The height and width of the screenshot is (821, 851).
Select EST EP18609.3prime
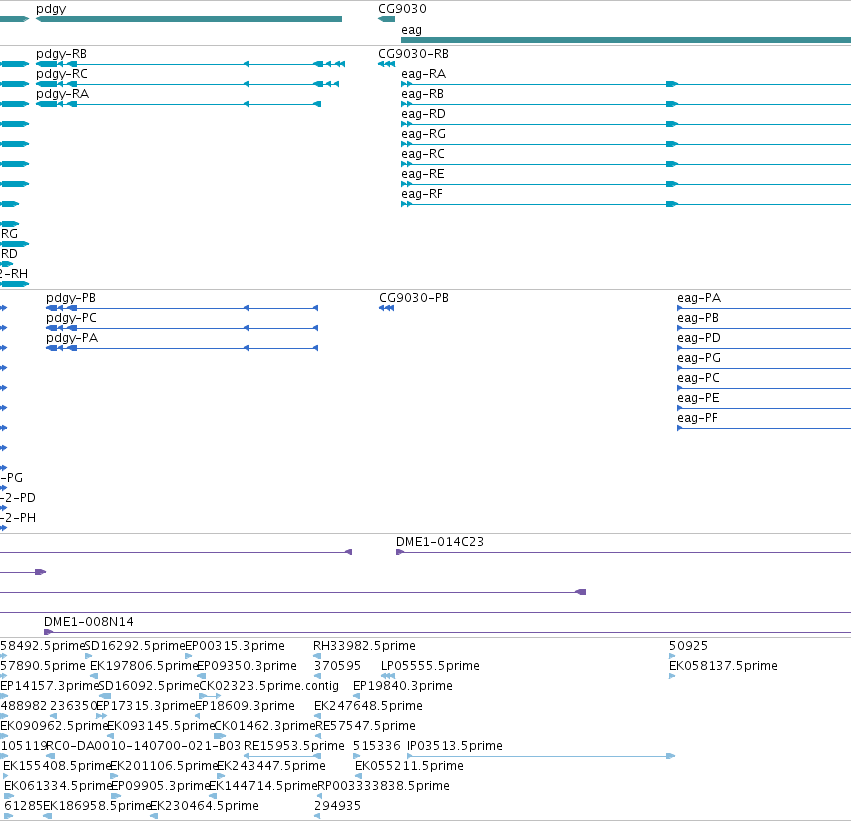[x=245, y=706]
